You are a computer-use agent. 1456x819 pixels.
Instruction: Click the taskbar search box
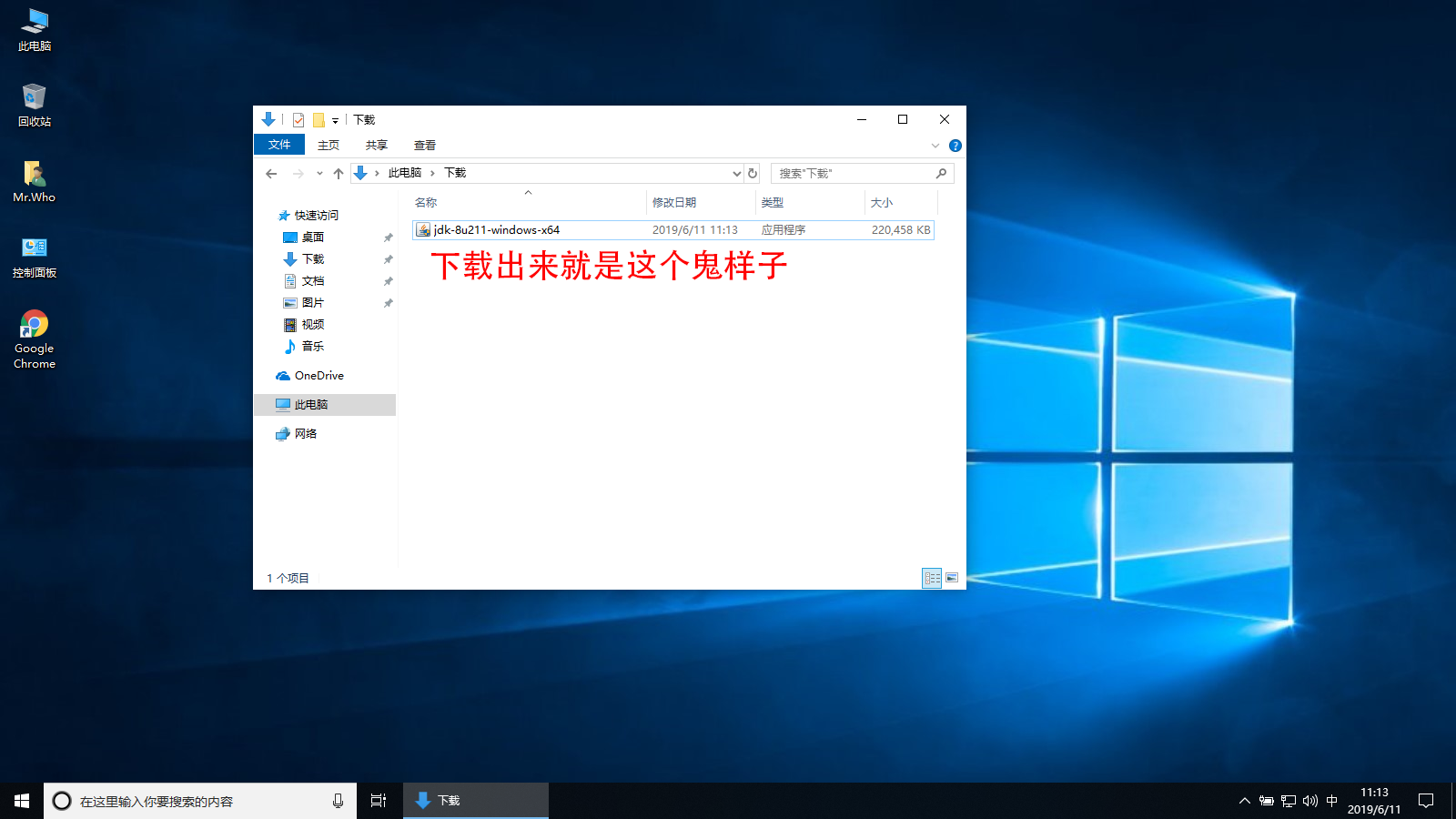point(200,801)
